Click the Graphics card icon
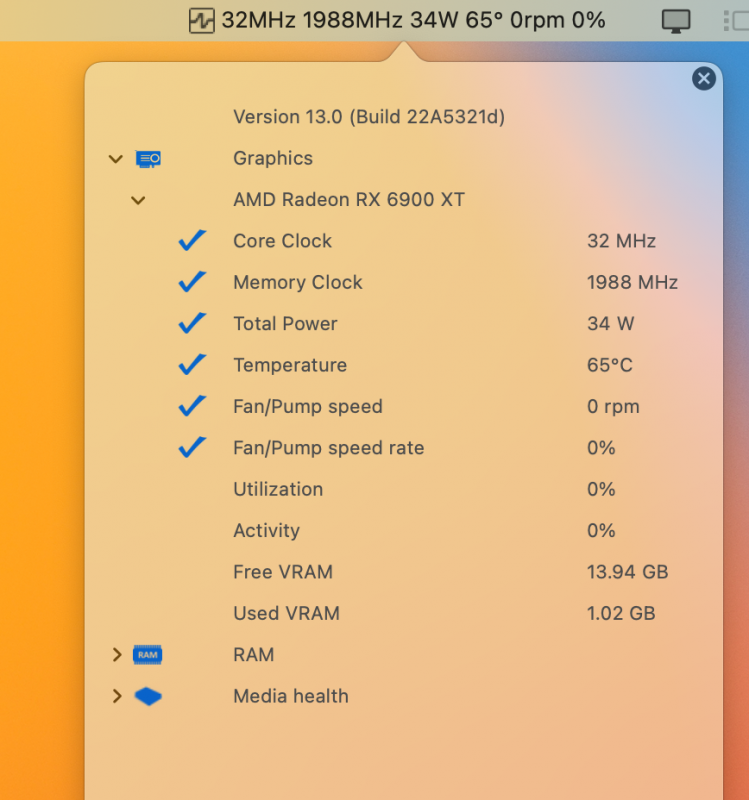The height and width of the screenshot is (800, 749). (148, 158)
